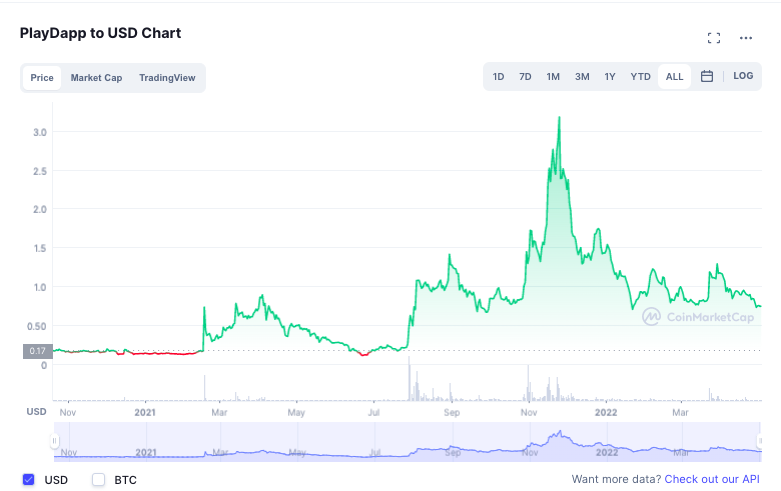Switch to the TradingView tab
Viewport: 781px width, 491px height.
click(x=167, y=78)
